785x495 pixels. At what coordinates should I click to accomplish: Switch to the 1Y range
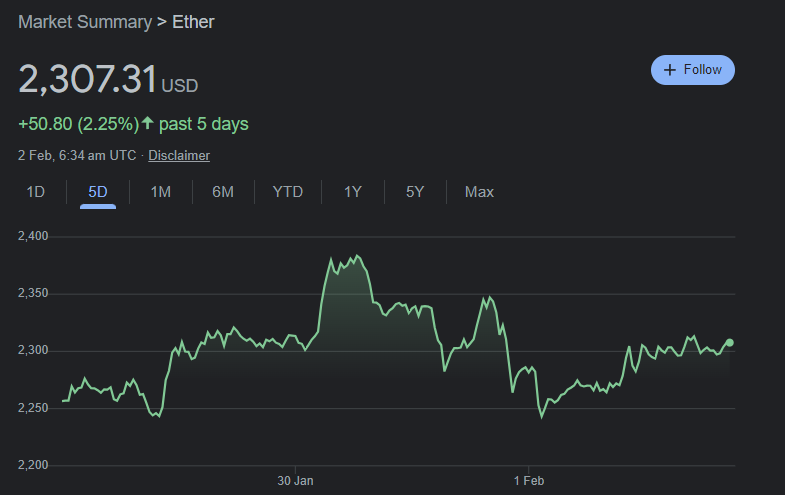[x=352, y=192]
